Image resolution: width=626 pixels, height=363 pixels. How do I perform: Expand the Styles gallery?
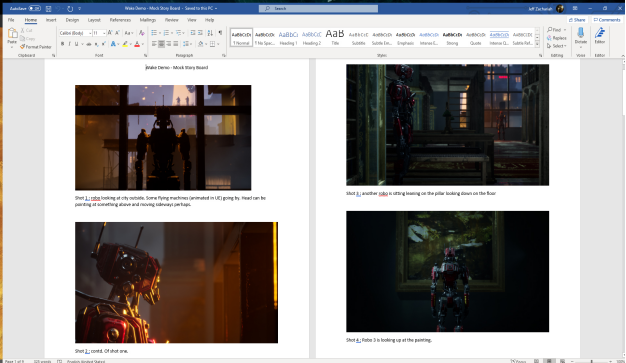click(537, 44)
